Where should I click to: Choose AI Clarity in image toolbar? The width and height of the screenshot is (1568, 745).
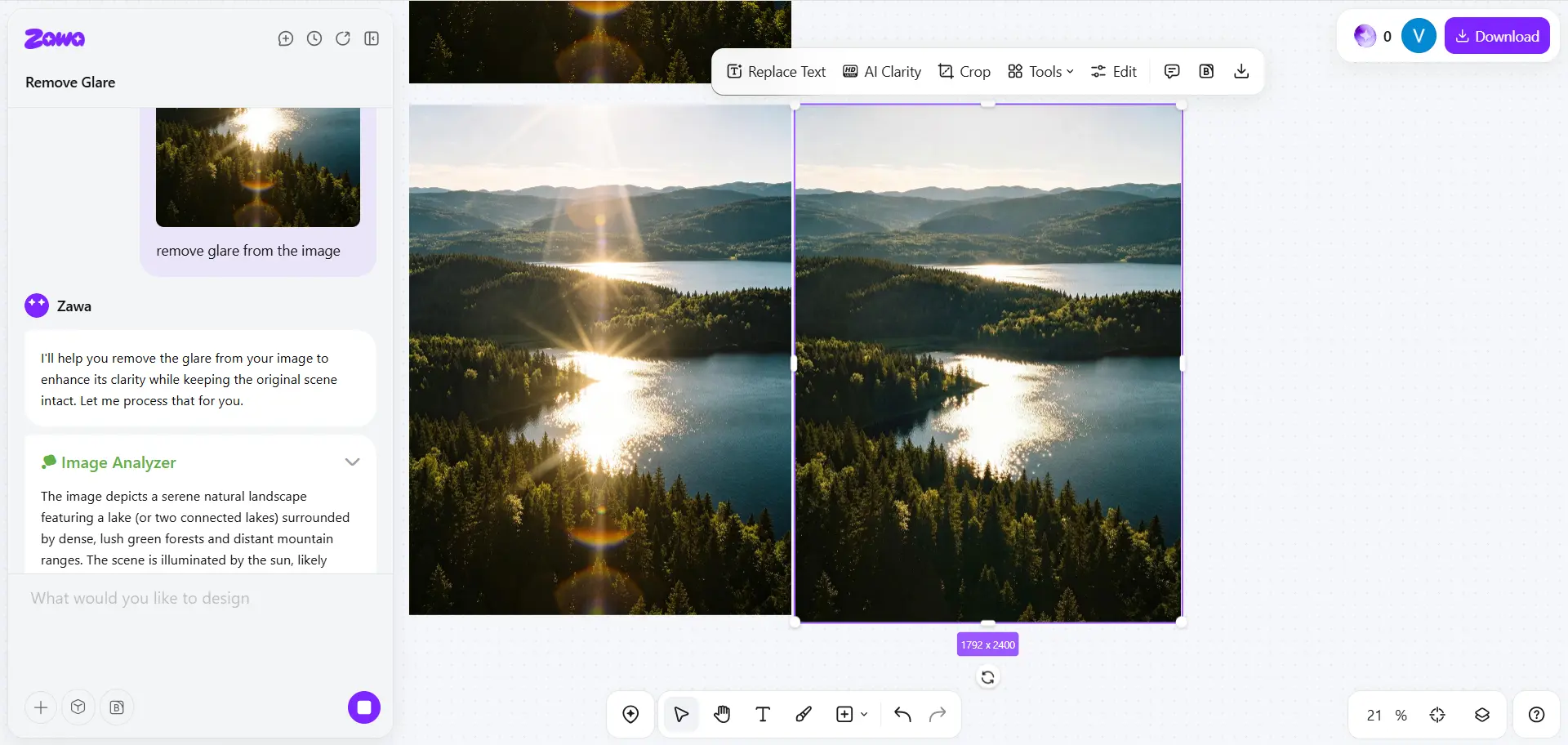pos(882,72)
